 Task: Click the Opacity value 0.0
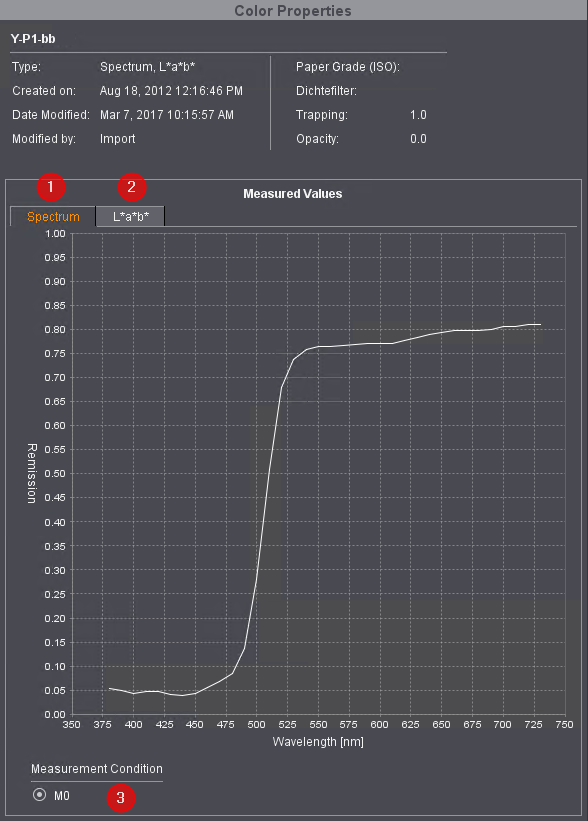point(418,139)
